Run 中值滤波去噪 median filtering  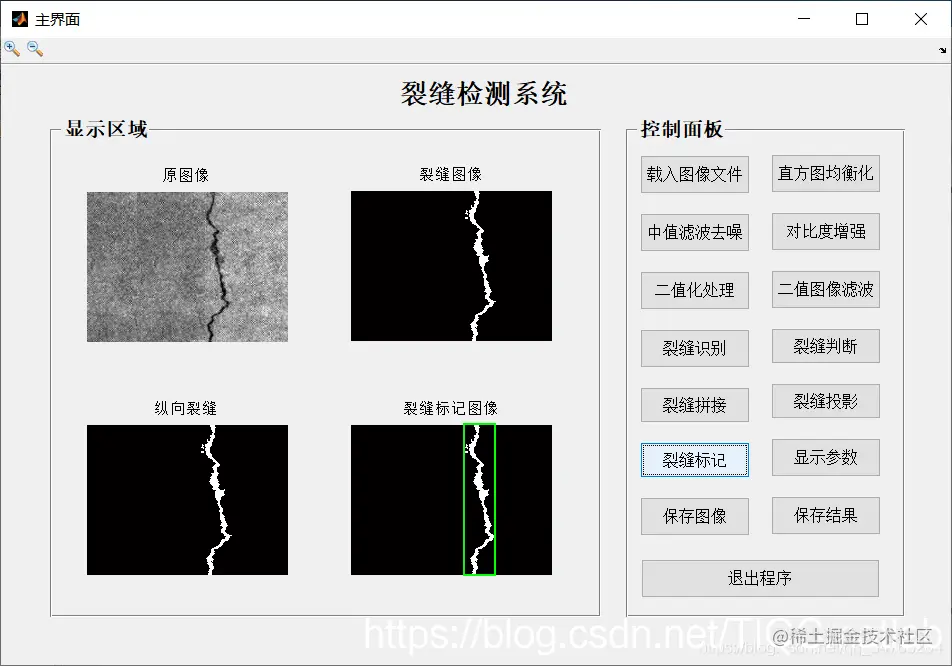pyautogui.click(x=694, y=232)
